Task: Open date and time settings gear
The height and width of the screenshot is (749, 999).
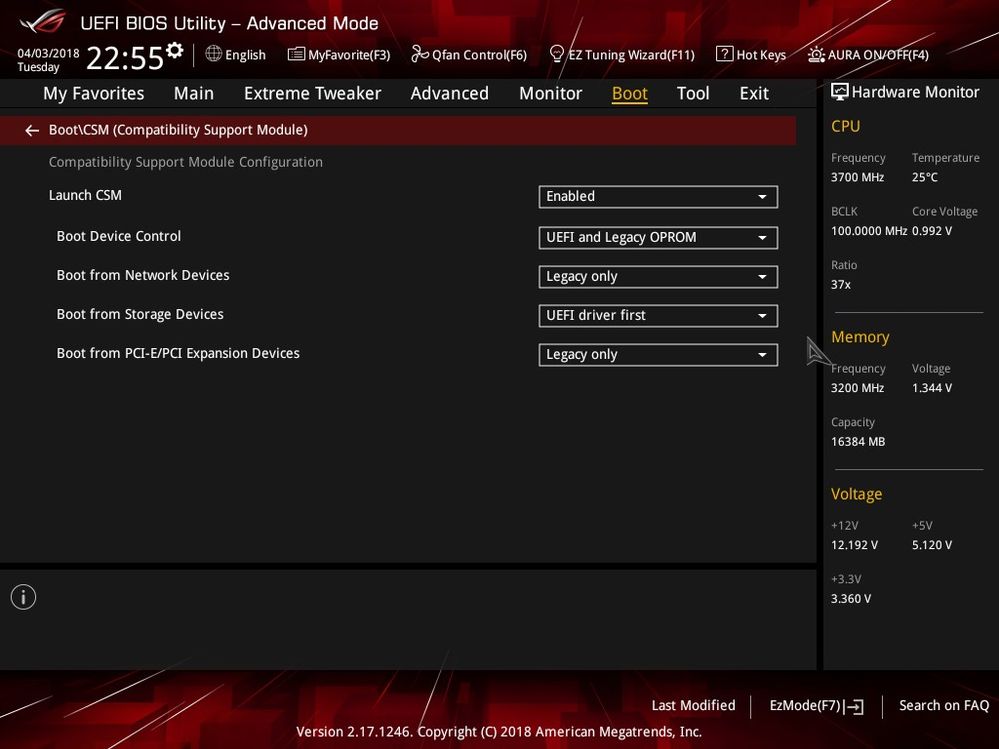Action: point(175,50)
